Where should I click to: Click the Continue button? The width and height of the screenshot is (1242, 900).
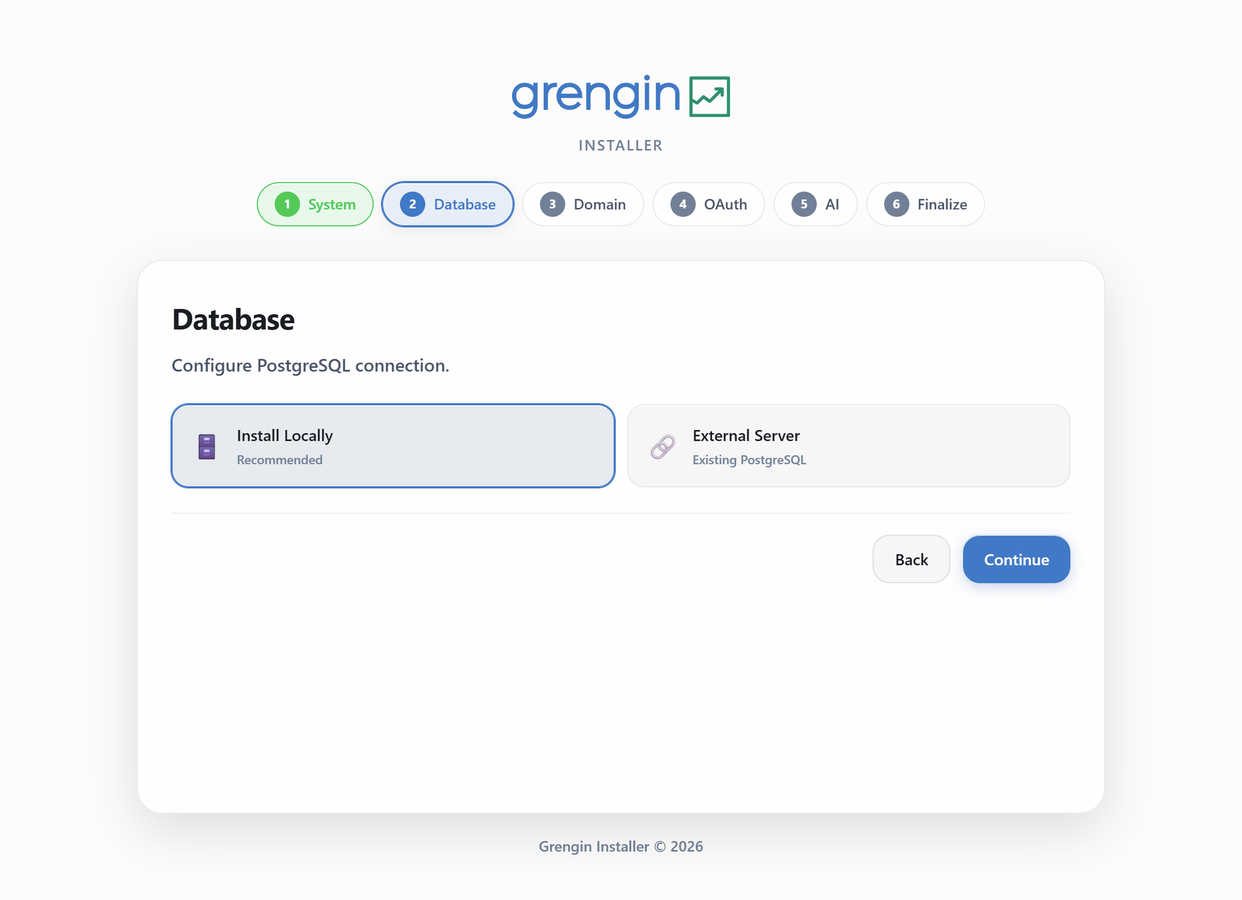1016,559
